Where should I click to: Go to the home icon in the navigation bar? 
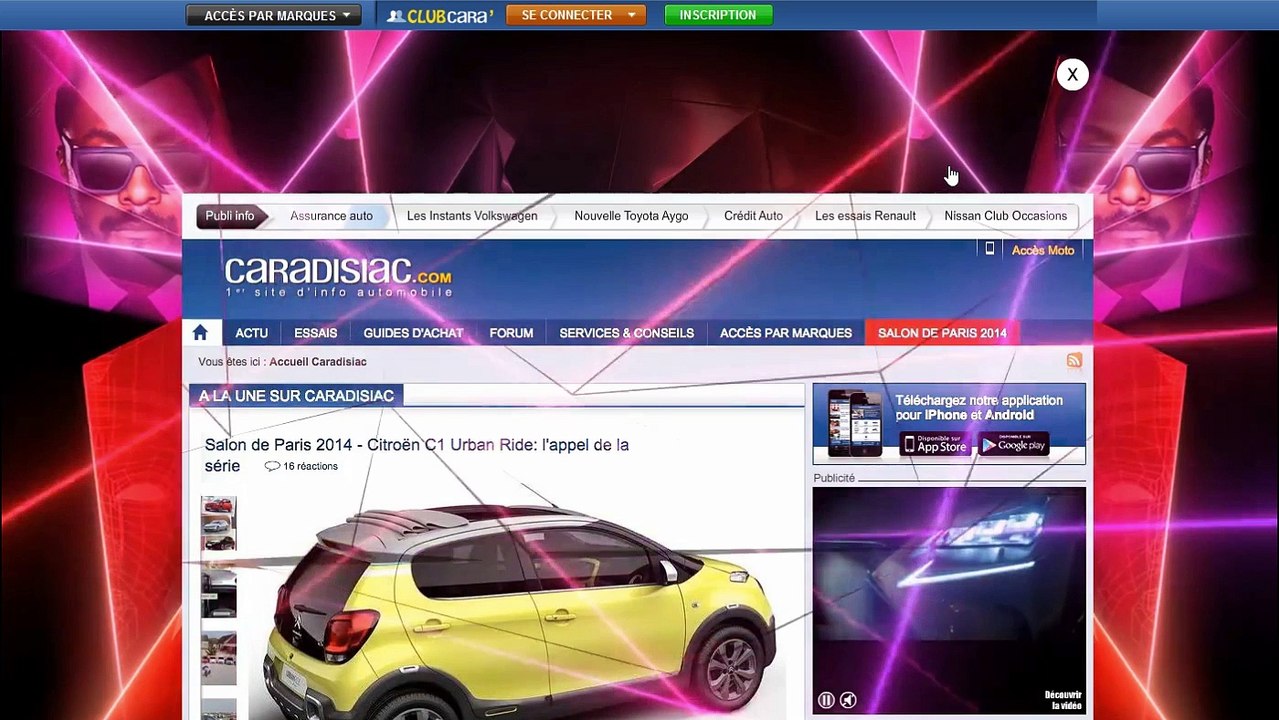tap(200, 332)
